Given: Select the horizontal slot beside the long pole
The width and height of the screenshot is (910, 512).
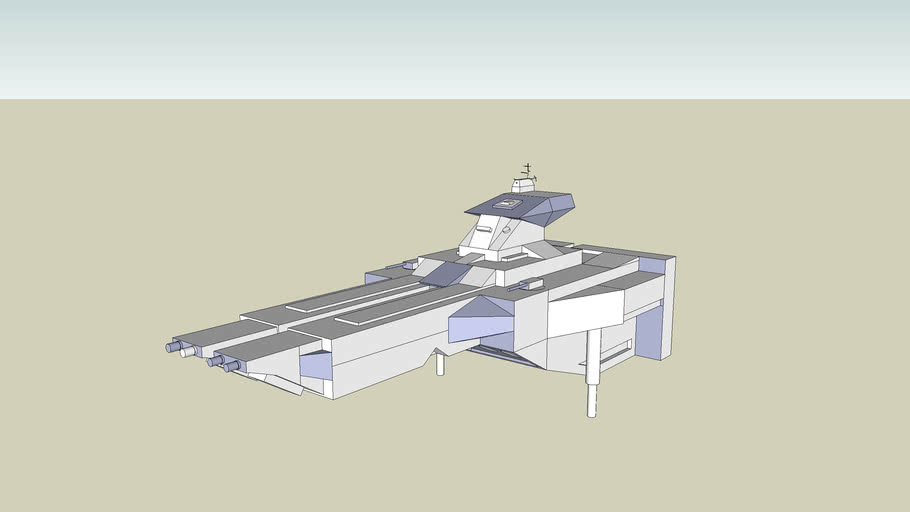Looking at the screenshot, I should (617, 350).
